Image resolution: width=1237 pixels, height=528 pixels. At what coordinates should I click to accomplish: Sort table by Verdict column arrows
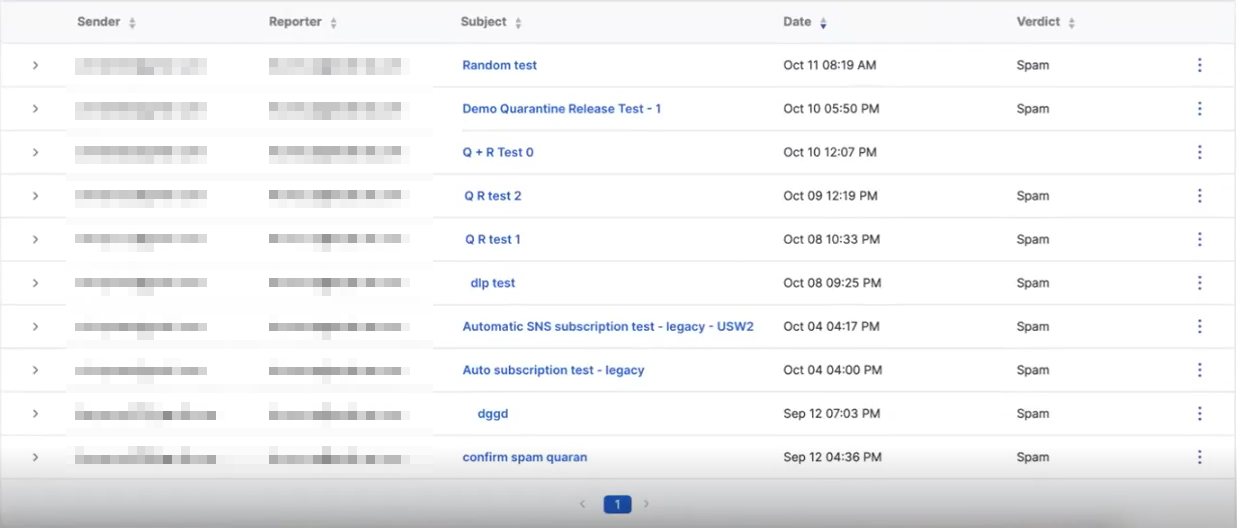1071,23
